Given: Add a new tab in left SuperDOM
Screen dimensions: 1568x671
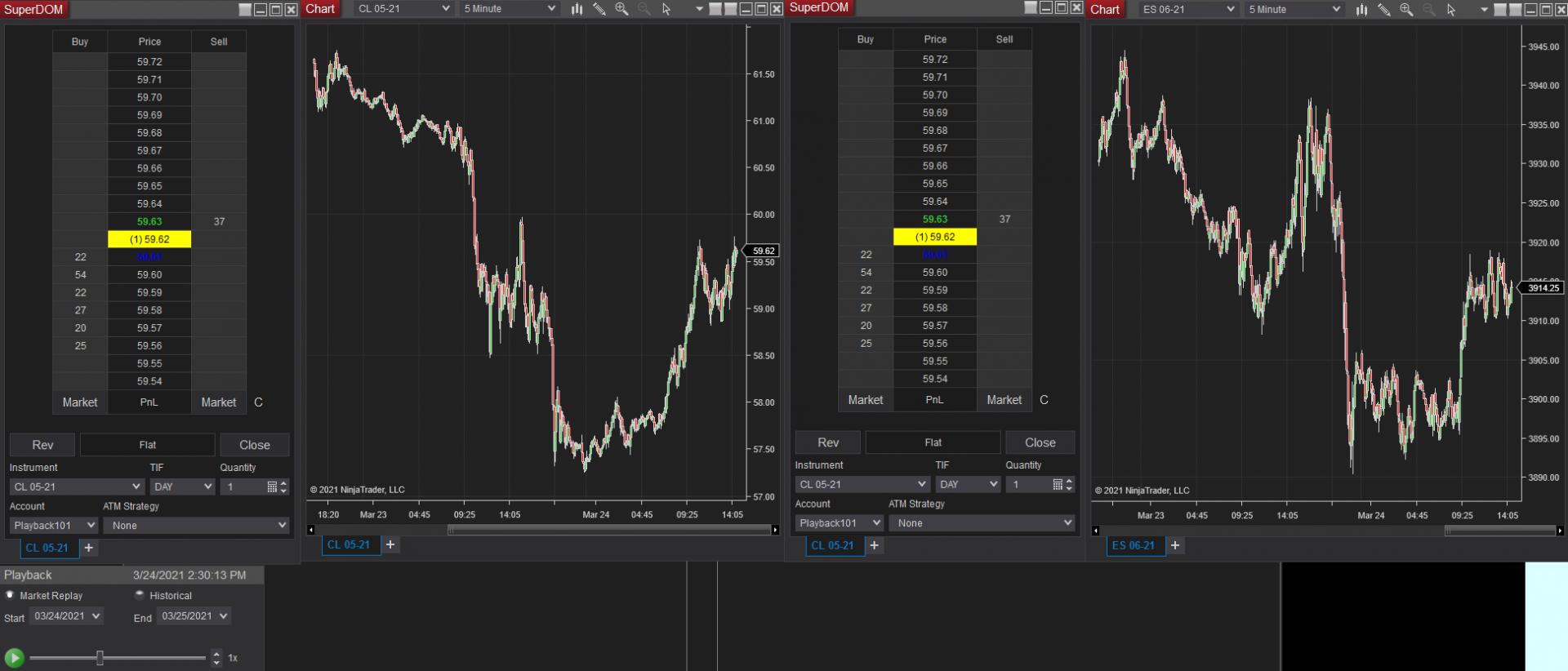Looking at the screenshot, I should coord(89,548).
